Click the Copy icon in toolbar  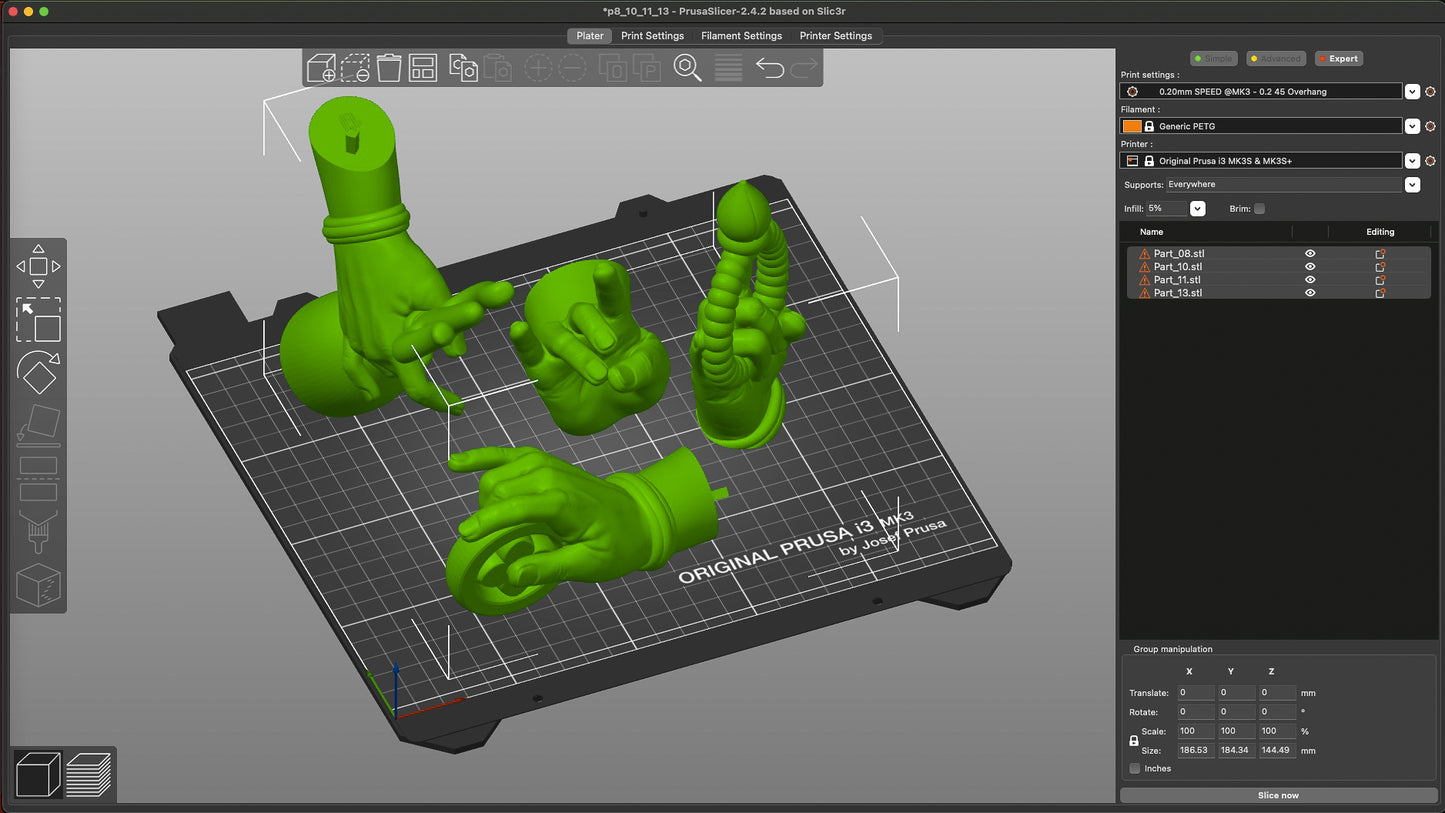point(463,68)
